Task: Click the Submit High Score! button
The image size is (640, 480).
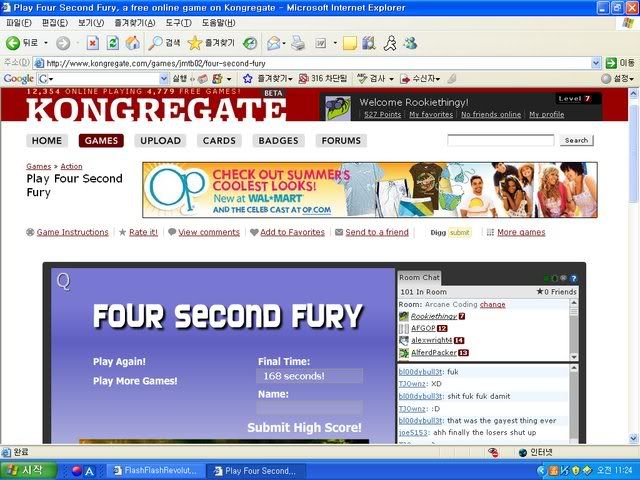Action: (x=304, y=428)
